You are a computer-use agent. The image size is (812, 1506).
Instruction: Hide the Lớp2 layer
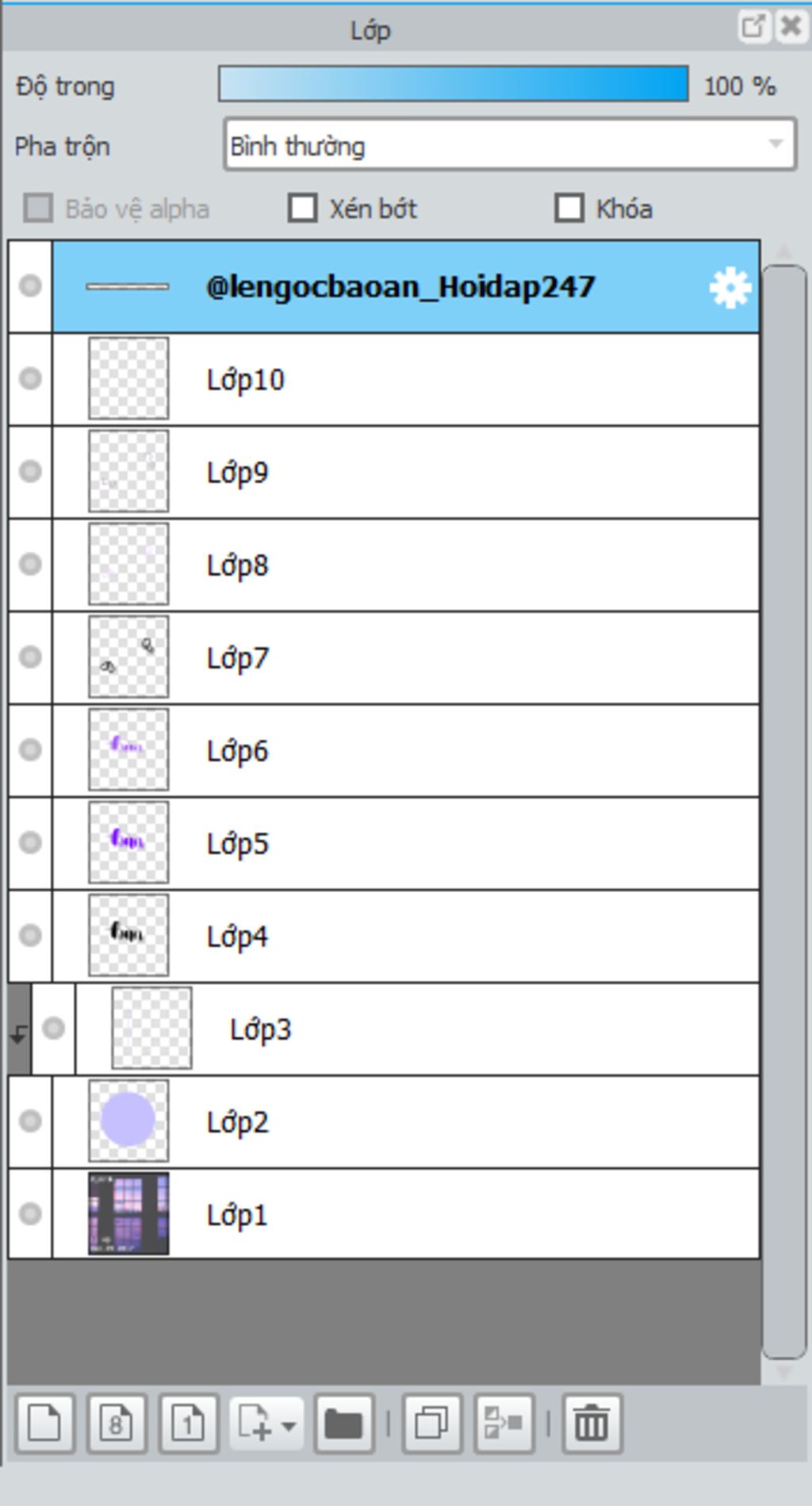click(x=30, y=1121)
